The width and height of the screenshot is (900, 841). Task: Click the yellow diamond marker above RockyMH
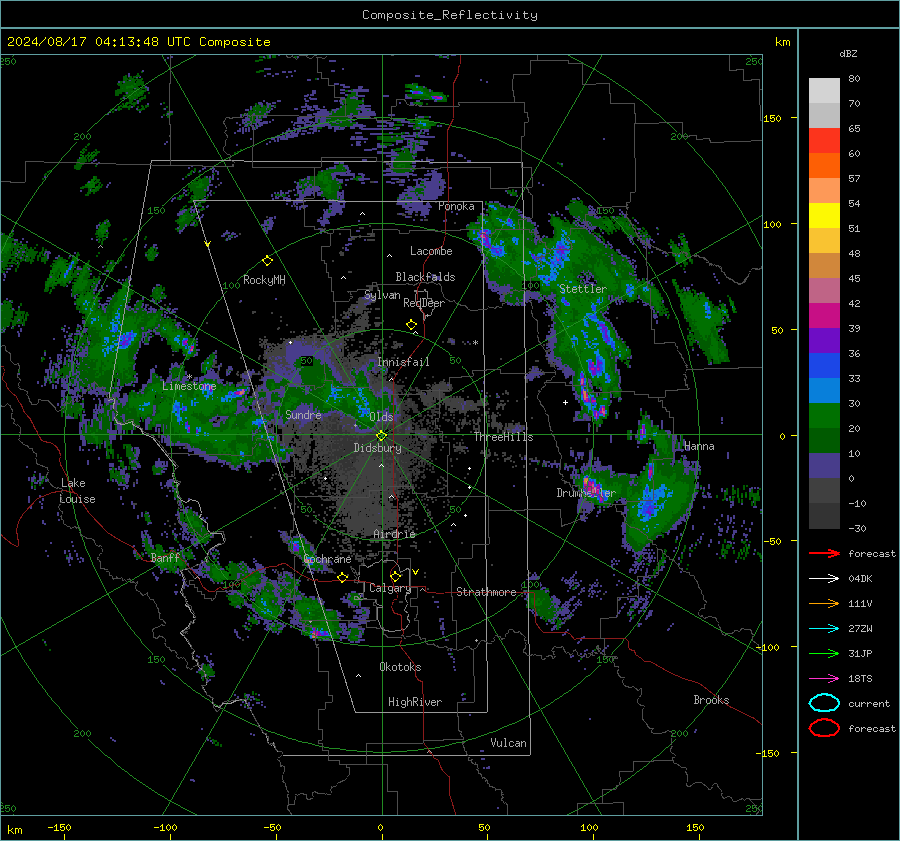[x=267, y=261]
